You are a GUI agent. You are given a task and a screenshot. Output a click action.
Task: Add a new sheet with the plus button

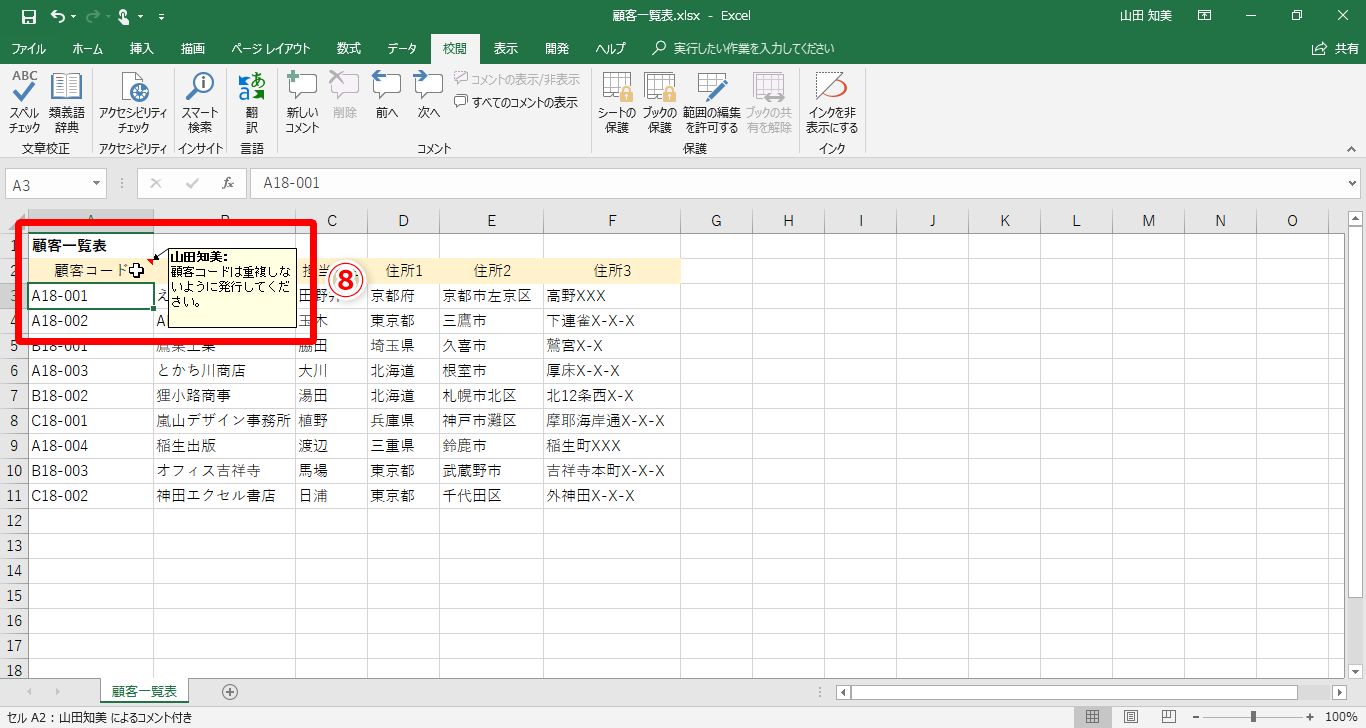pos(230,691)
